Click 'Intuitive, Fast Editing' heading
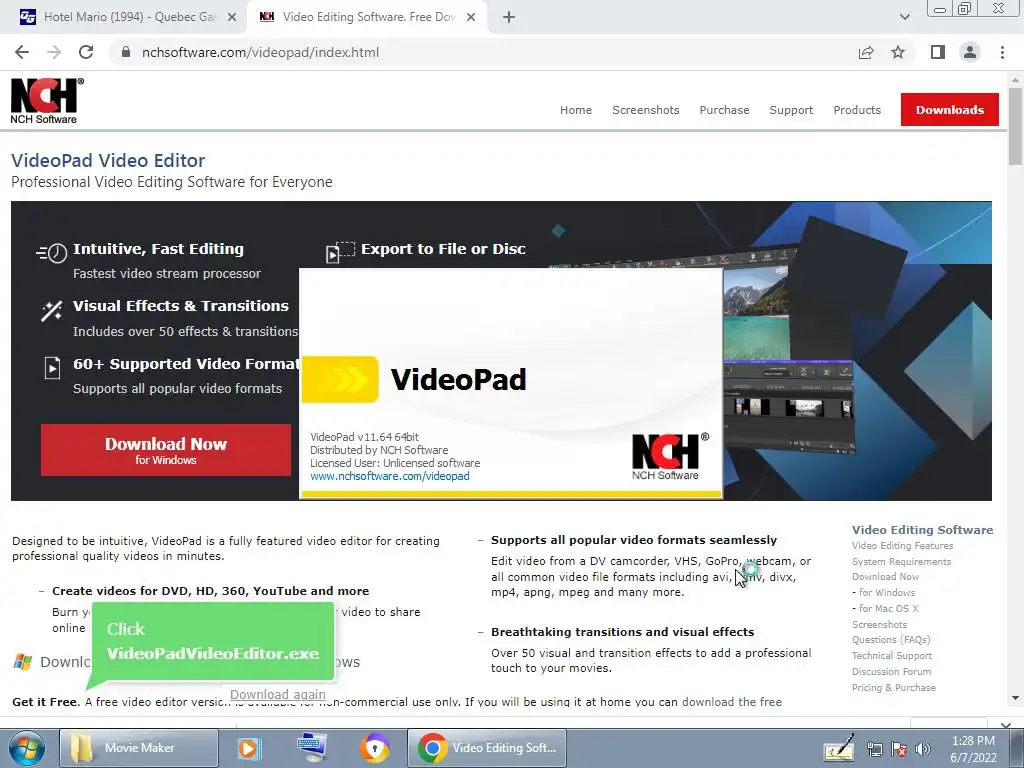Image resolution: width=1024 pixels, height=768 pixels. 158,249
